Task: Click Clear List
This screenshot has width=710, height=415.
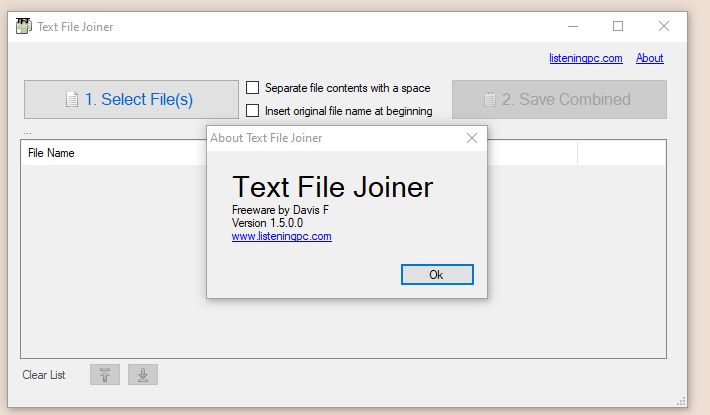Action: tap(44, 375)
